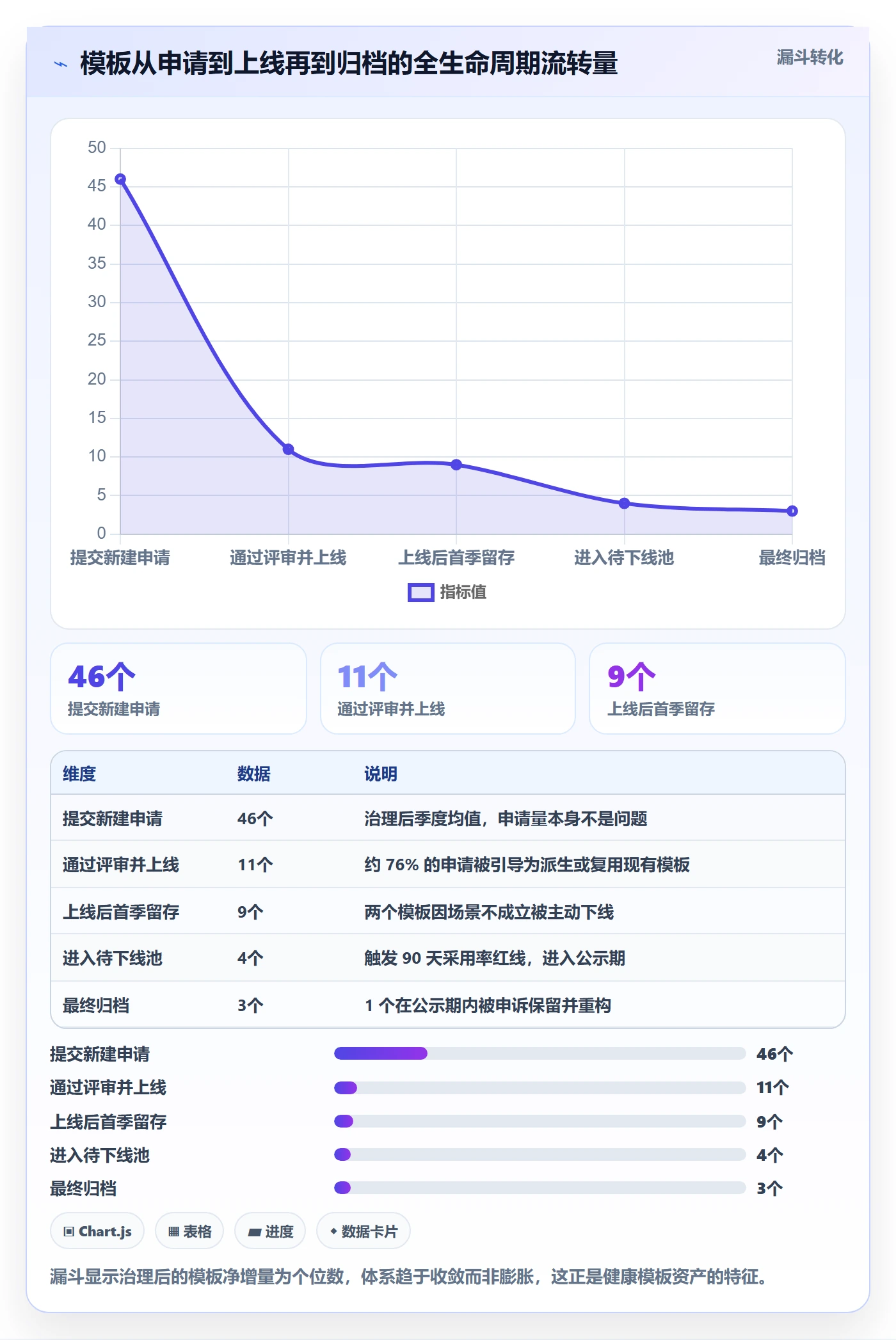This screenshot has height=1340, width=896.
Task: Click the card title 模板从申请到上线再到归档的全生命周期流转量
Action: click(x=349, y=63)
